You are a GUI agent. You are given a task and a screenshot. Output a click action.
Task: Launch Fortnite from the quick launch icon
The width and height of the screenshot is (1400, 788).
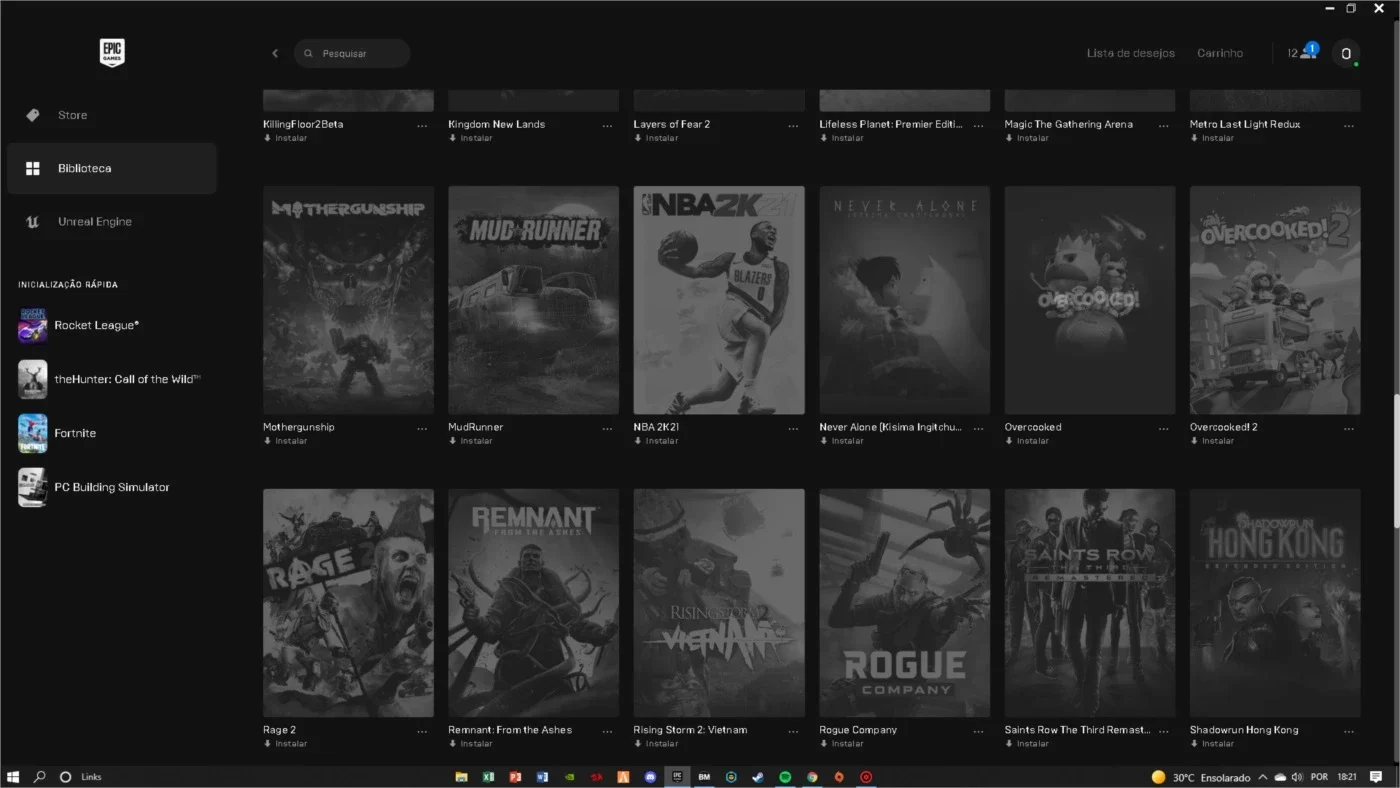[33, 433]
